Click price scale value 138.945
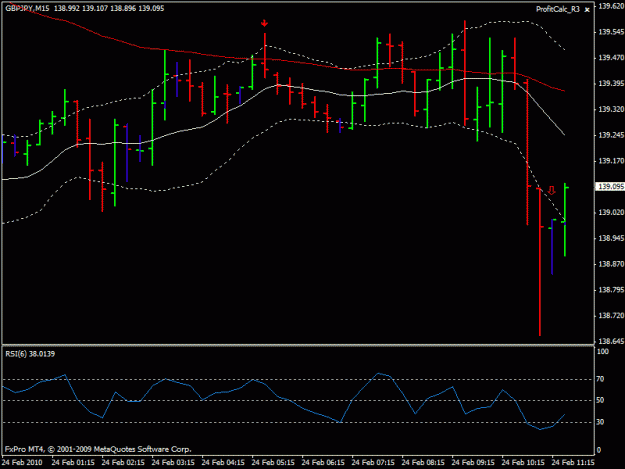This screenshot has height=469, width=625. [611, 238]
